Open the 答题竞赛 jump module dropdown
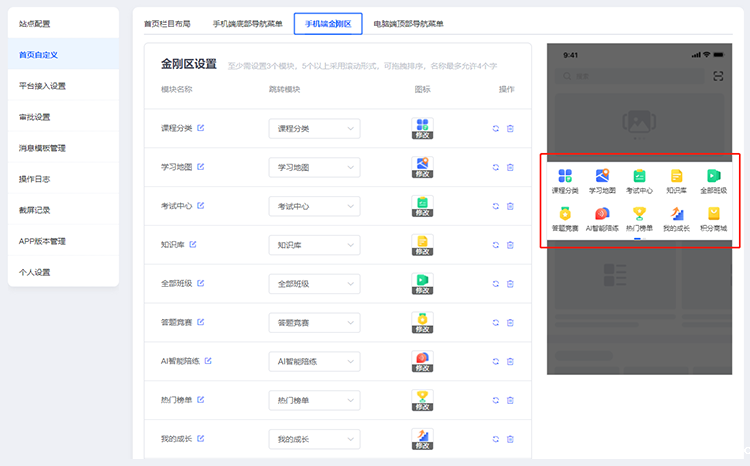Screen dimensions: 750x466 click(x=314, y=322)
